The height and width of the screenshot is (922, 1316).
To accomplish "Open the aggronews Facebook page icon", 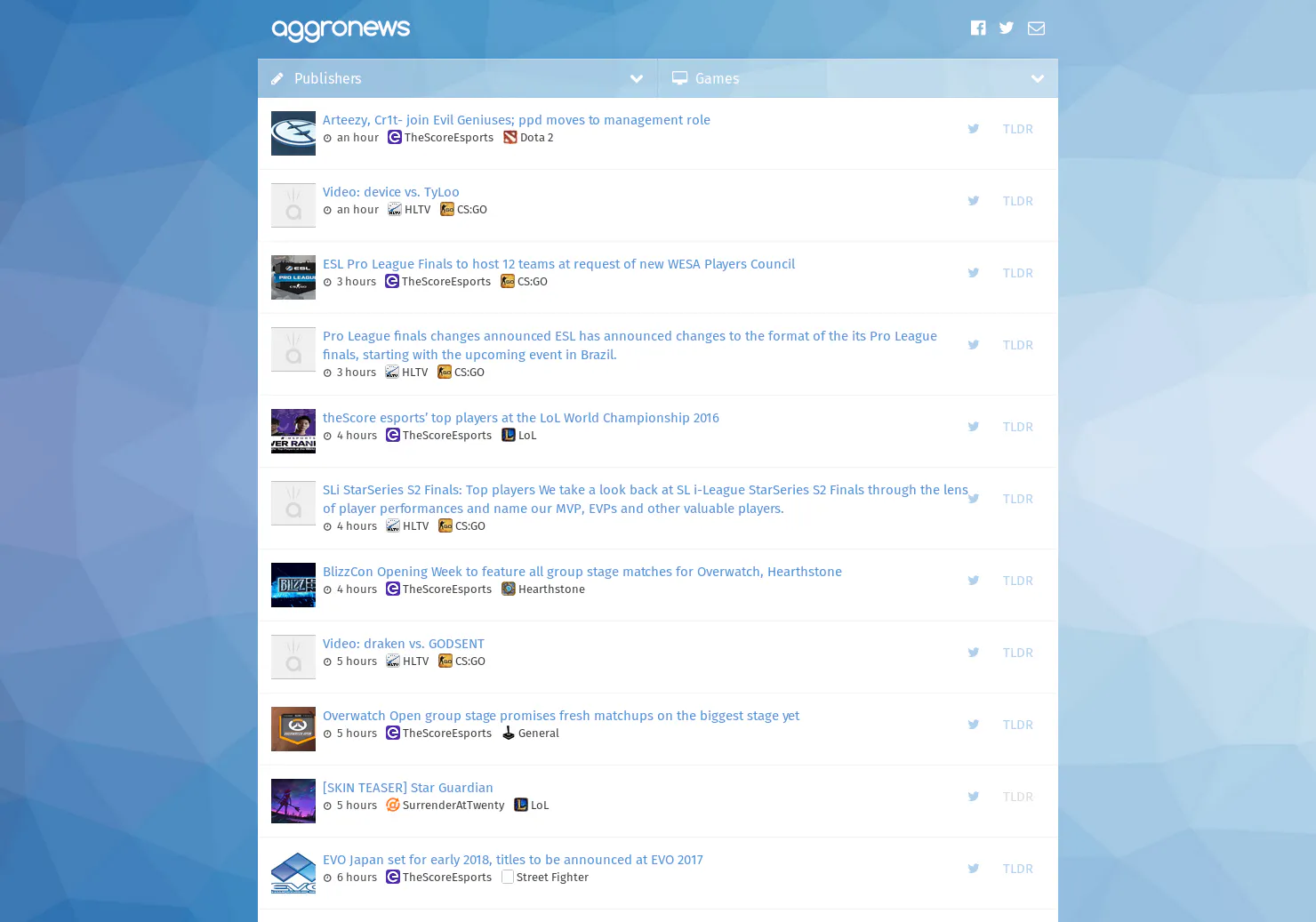I will [x=978, y=28].
